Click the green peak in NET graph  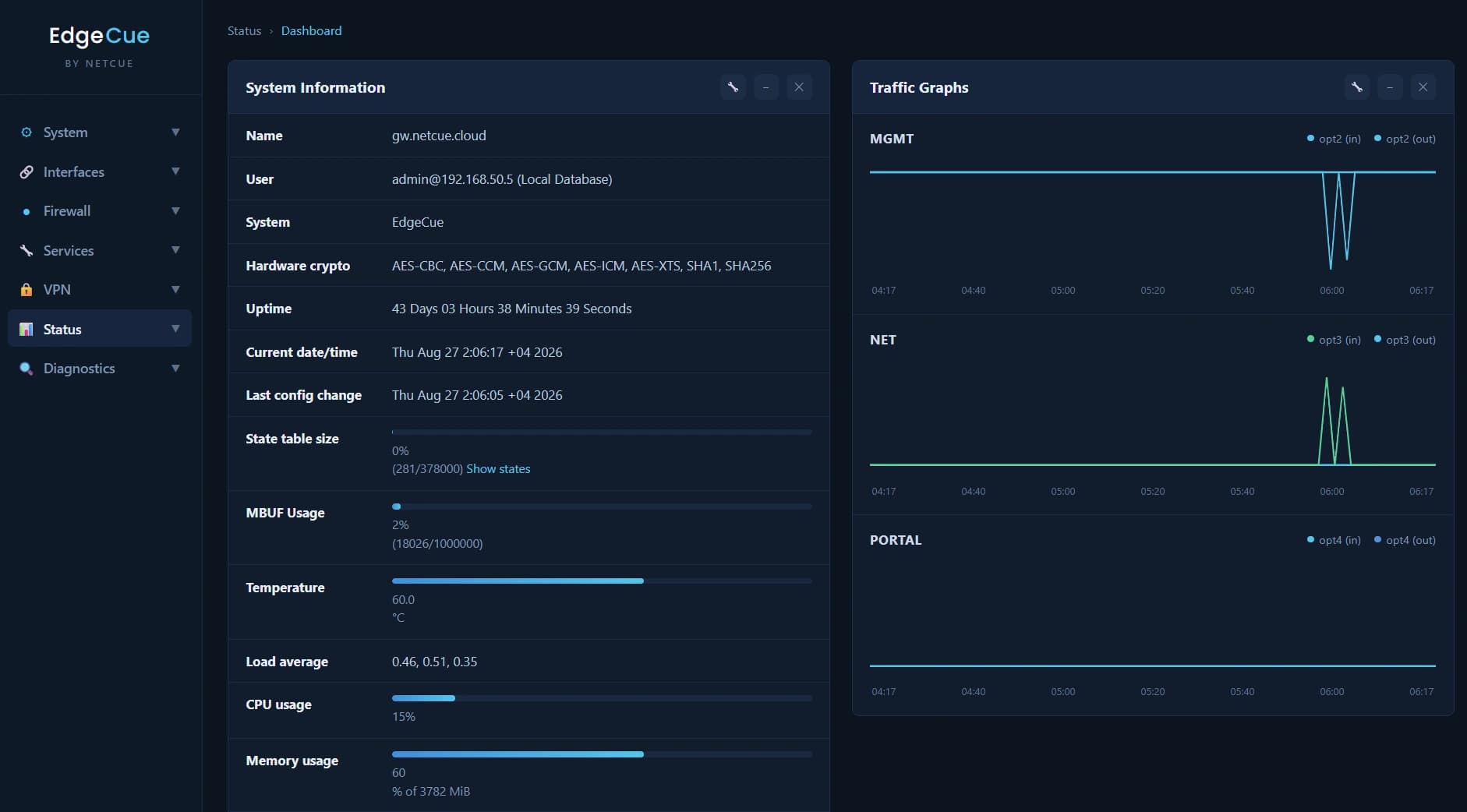point(1327,380)
